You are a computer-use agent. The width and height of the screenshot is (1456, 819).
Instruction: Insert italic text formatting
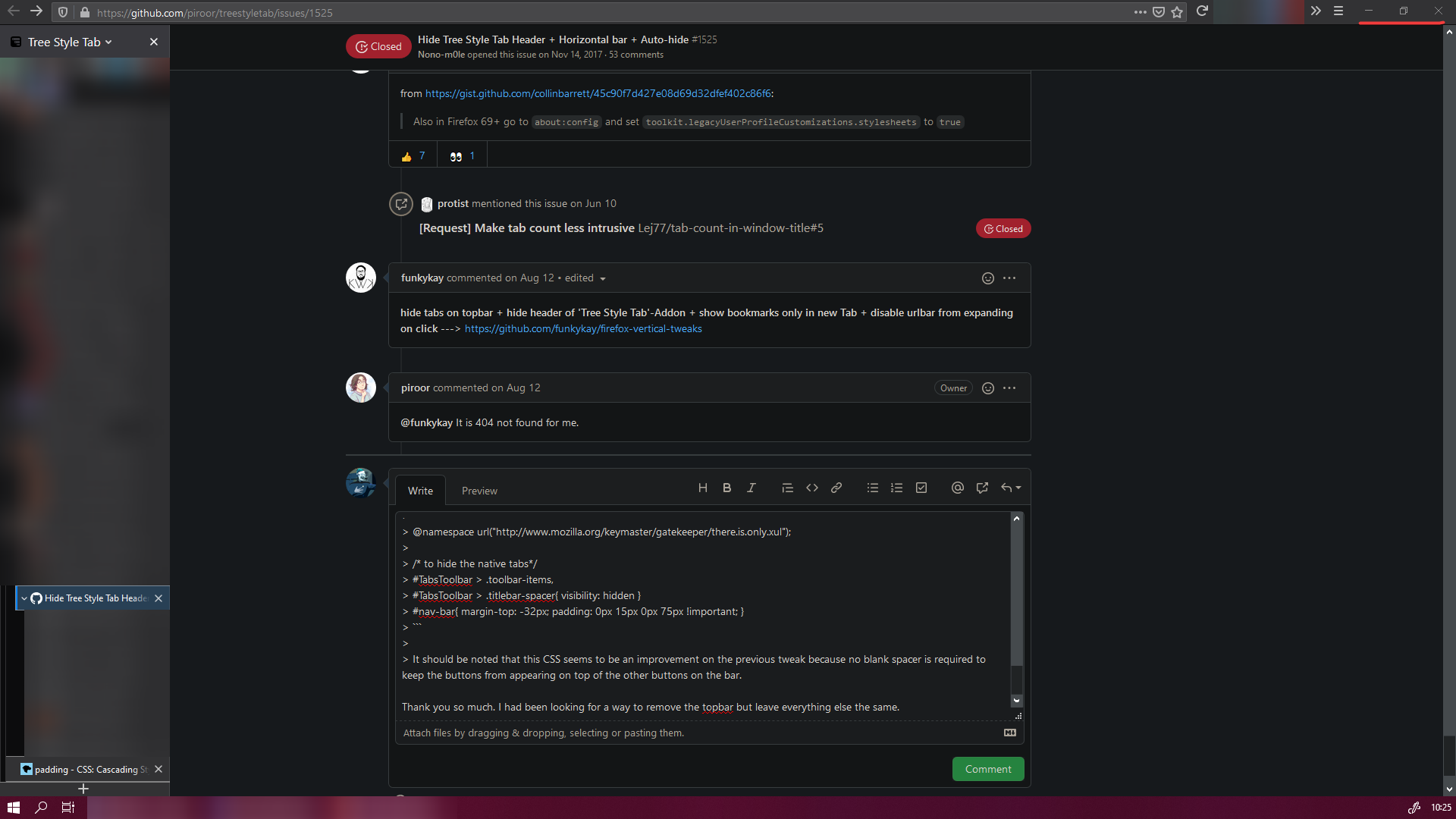pyautogui.click(x=751, y=488)
